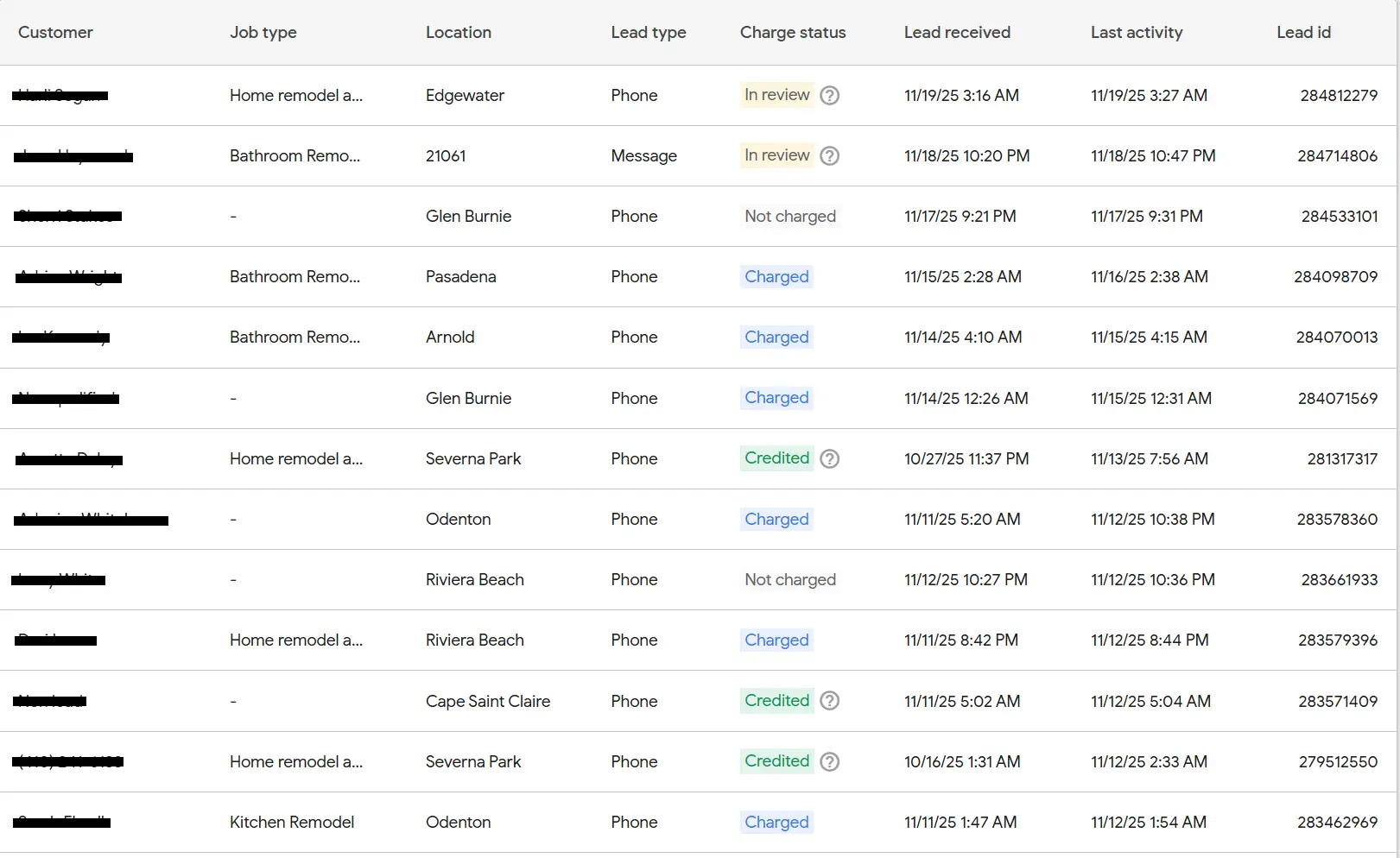1400x858 pixels.
Task: Click the Credited badge for Cape Saint Claire
Action: (x=776, y=701)
